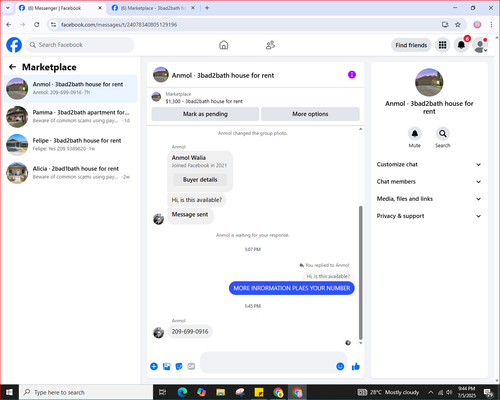Open the Chrome tab search dropdown

pos(8,8)
